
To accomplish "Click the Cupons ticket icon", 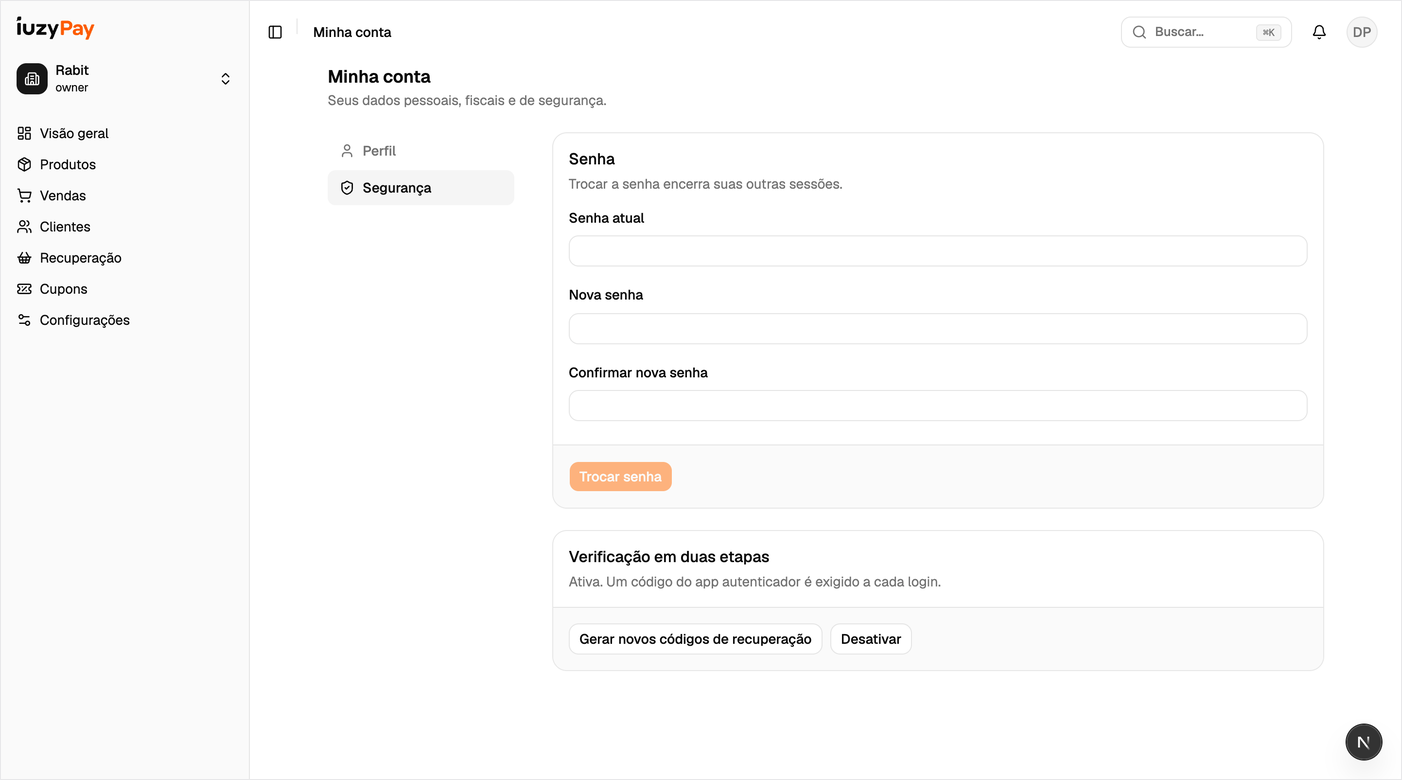I will click(24, 289).
